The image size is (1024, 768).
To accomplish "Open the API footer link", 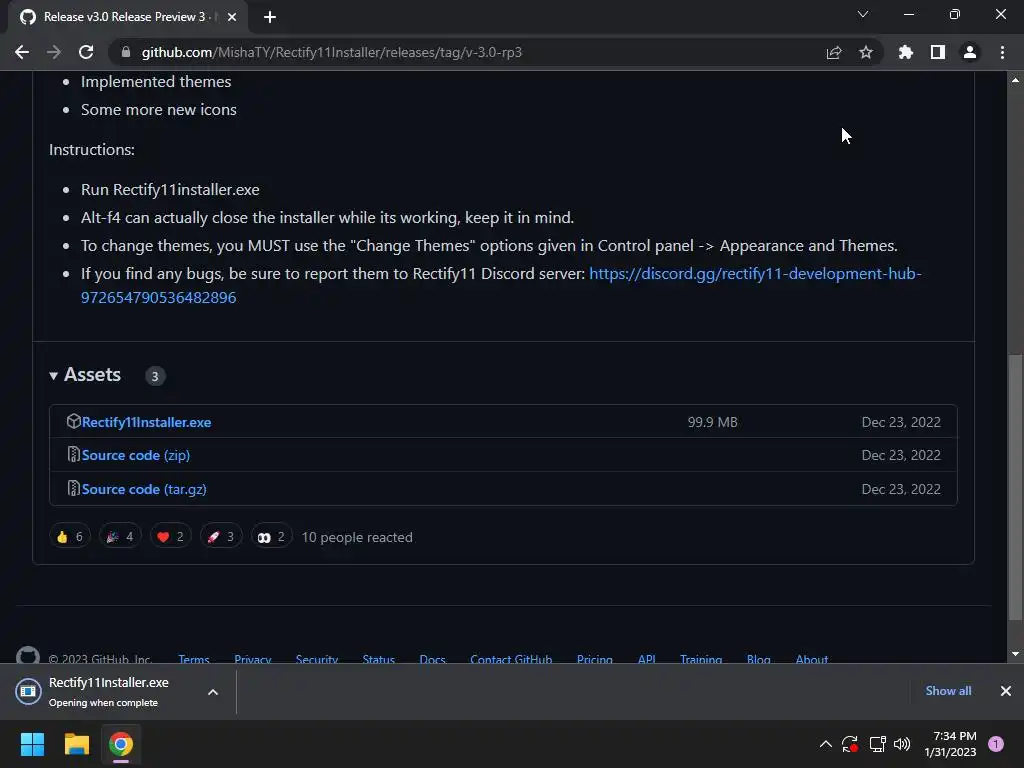I will tap(647, 658).
